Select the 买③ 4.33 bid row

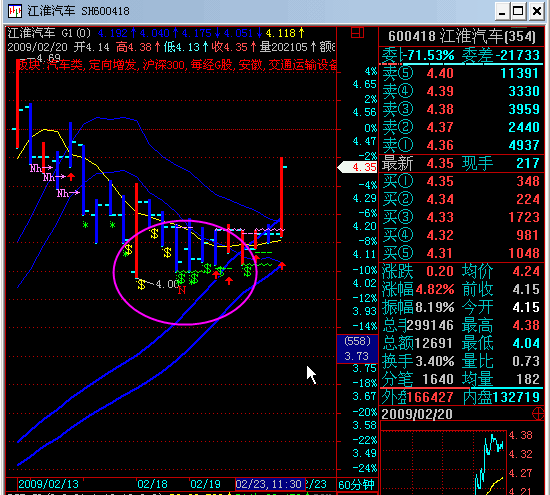tap(461, 217)
